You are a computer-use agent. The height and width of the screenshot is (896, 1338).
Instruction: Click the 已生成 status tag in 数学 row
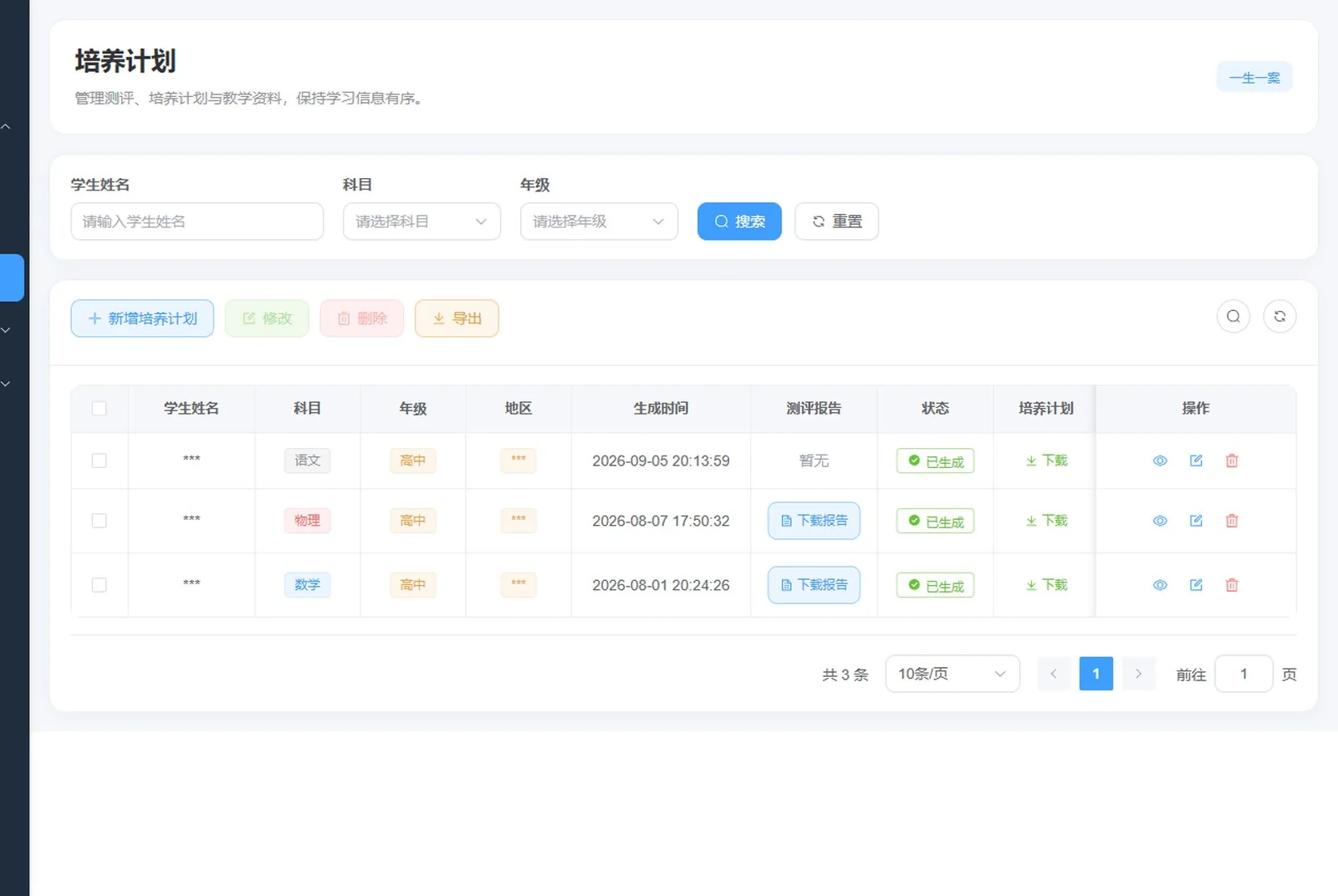936,586
